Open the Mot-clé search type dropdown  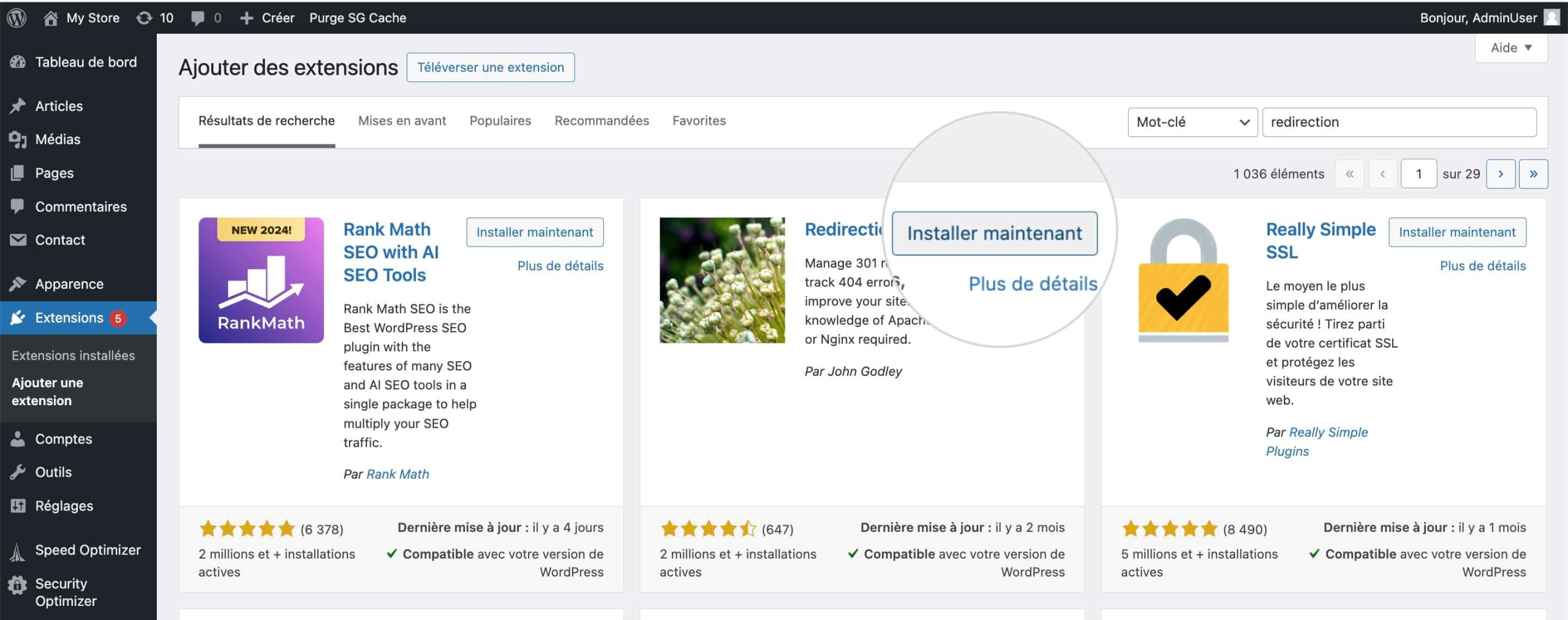(x=1193, y=122)
